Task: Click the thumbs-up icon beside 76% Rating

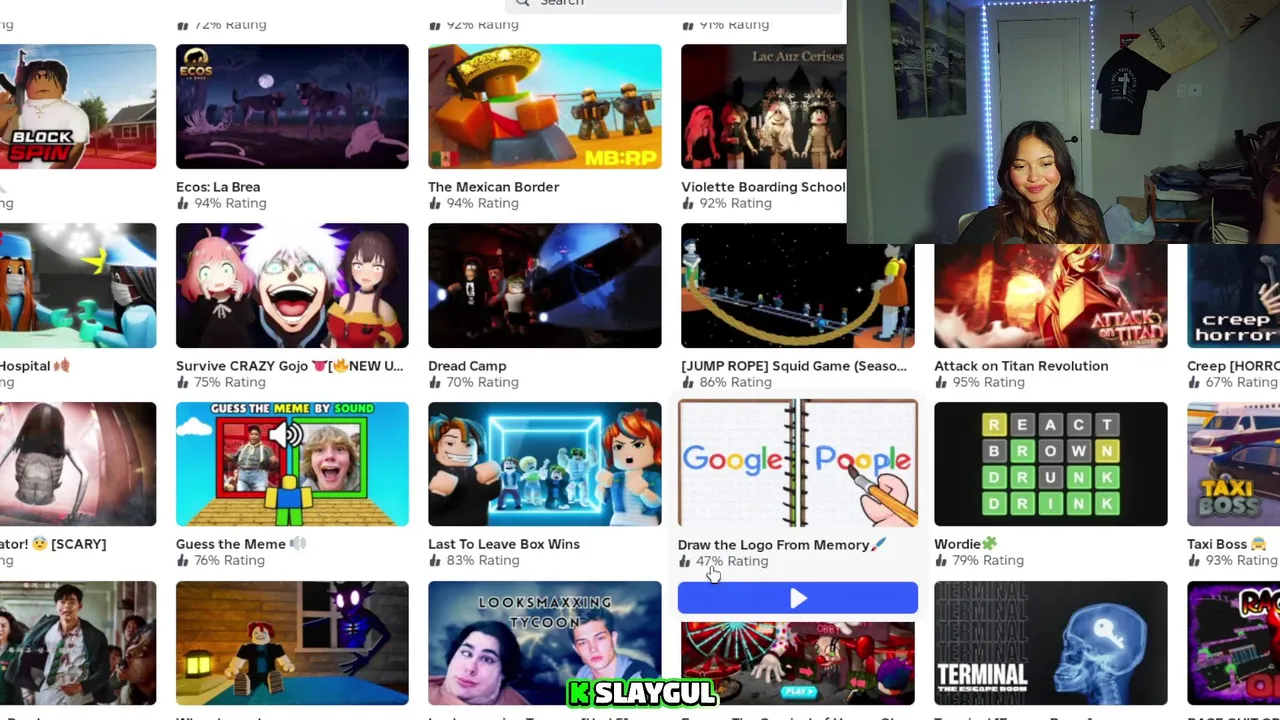Action: point(182,560)
